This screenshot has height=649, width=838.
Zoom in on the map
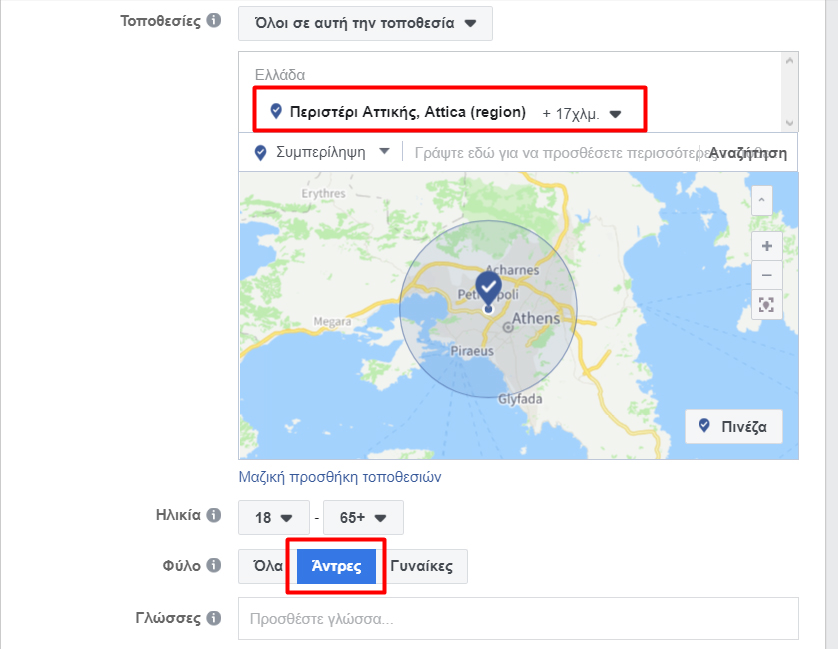(x=767, y=246)
